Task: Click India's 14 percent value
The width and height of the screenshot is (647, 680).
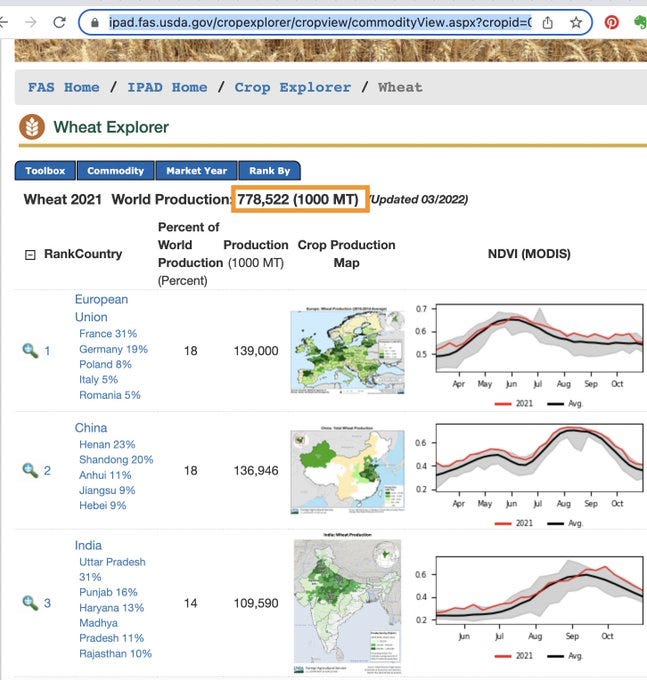Action: click(x=190, y=603)
